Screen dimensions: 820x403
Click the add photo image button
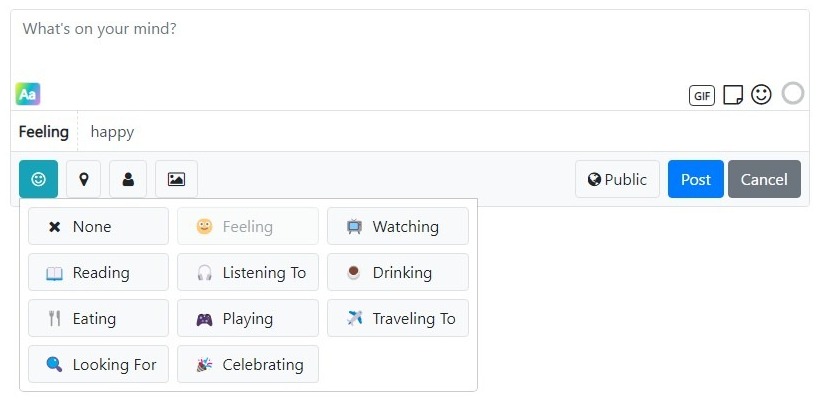(x=176, y=179)
